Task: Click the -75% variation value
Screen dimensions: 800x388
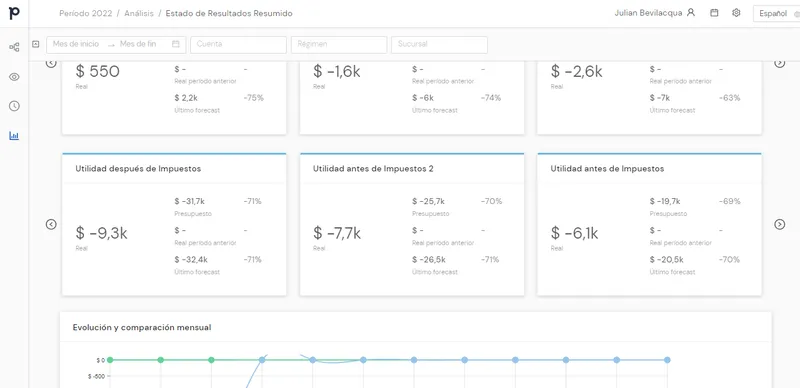Action: (254, 98)
